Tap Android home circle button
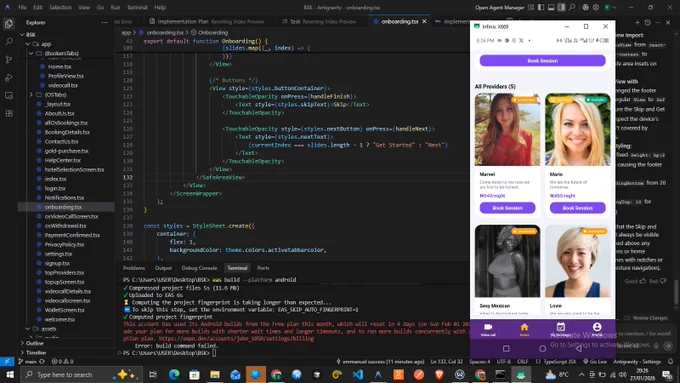Screen dimensions: 680x383 pos(543,348)
